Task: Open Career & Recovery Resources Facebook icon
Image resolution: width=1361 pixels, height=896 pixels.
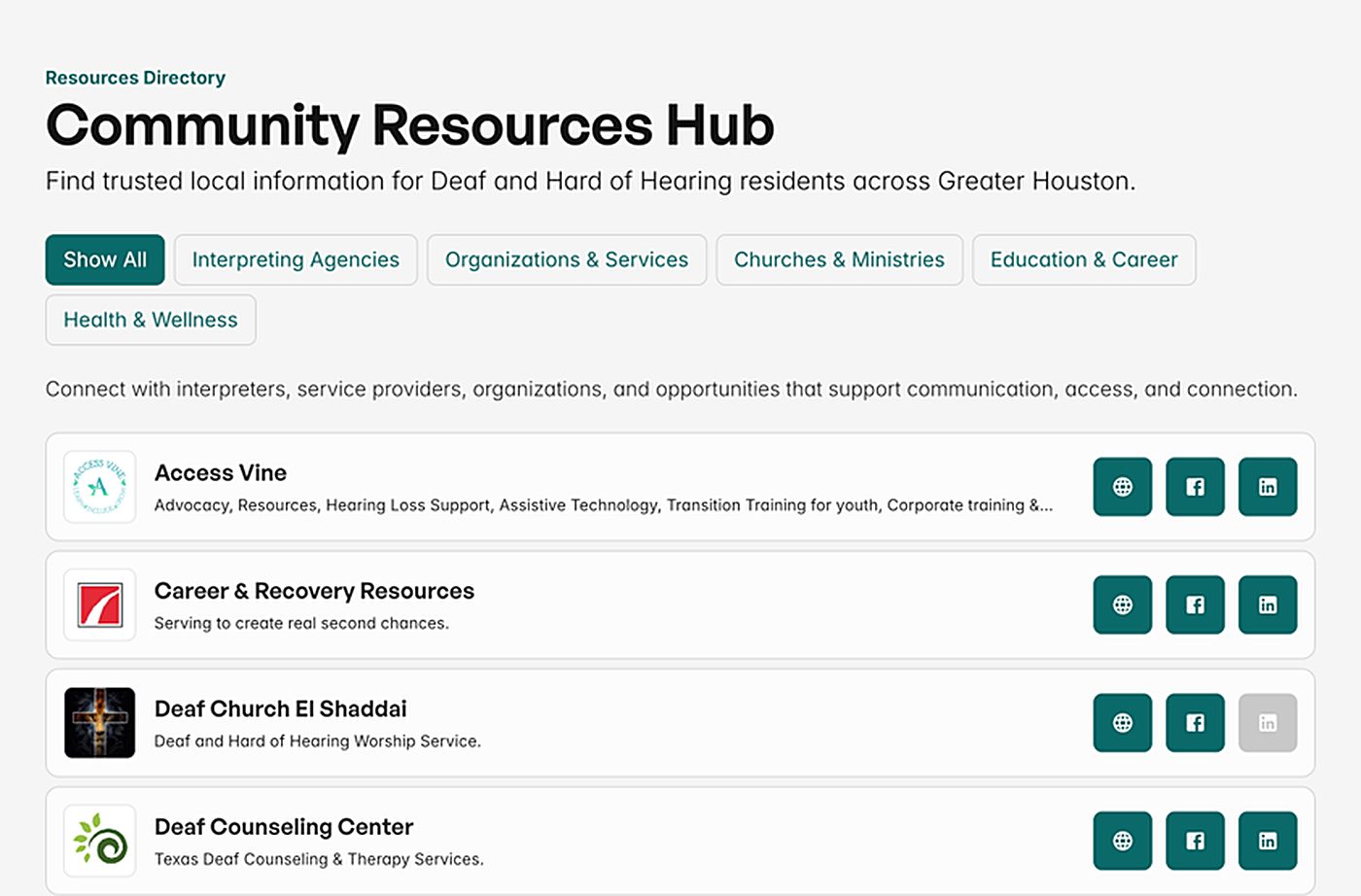Action: pos(1195,604)
